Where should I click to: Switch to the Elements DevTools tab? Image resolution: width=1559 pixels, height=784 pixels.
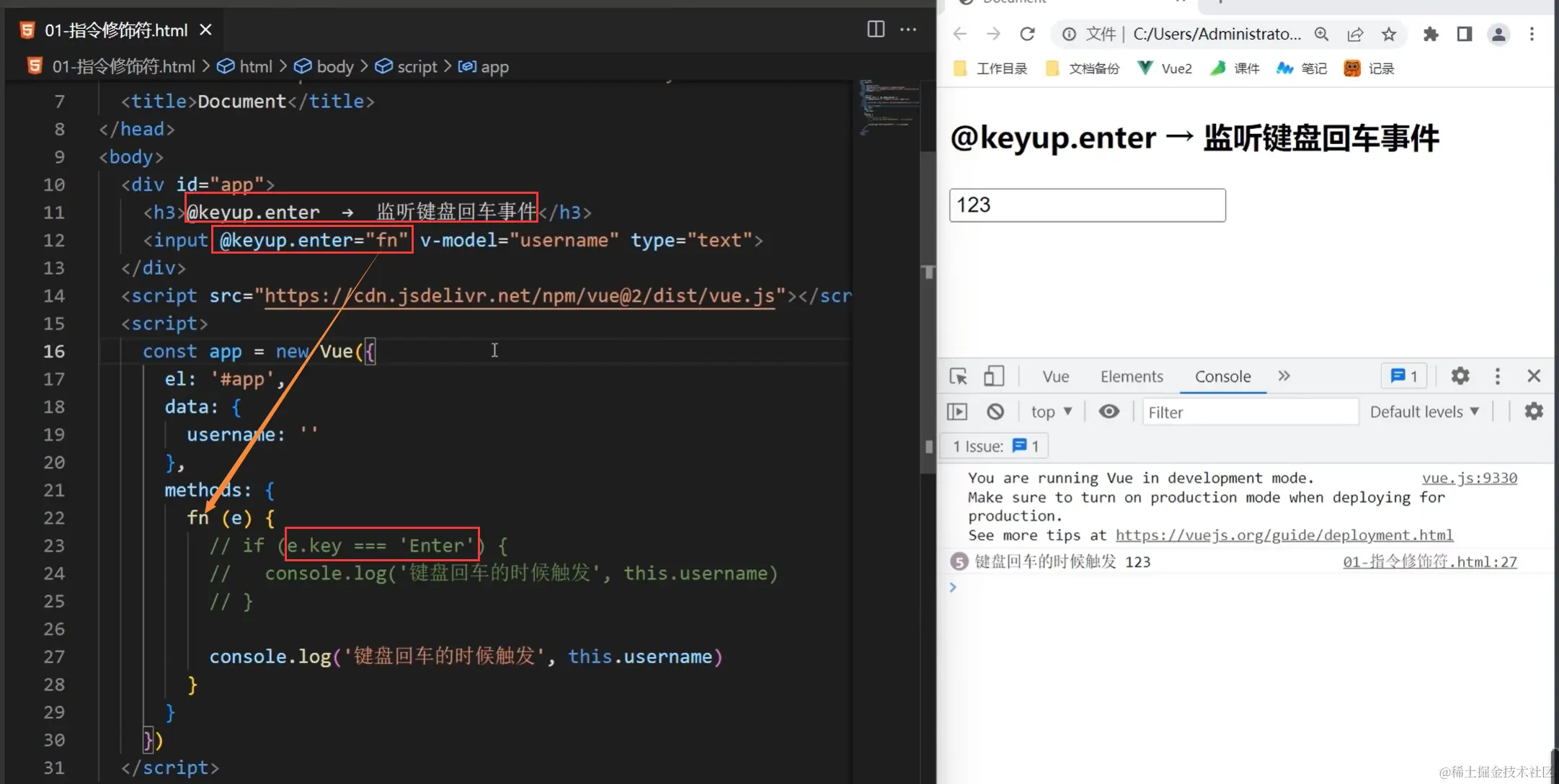(1132, 377)
